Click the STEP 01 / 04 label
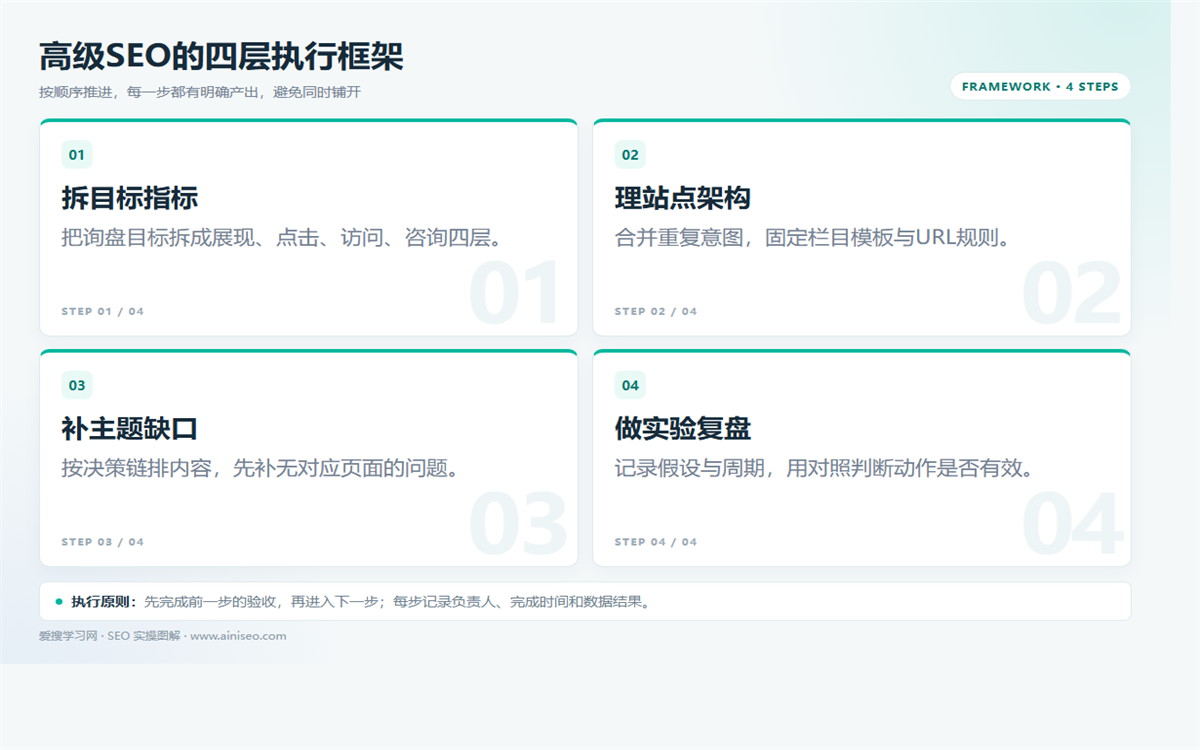Viewport: 1200px width, 750px height. point(103,311)
